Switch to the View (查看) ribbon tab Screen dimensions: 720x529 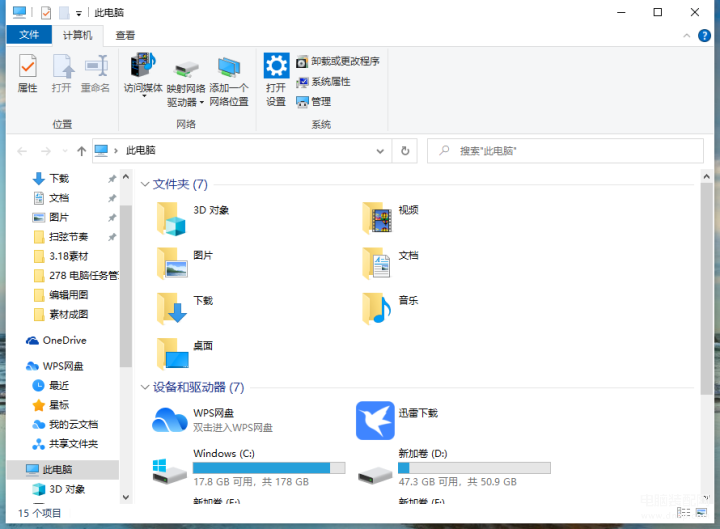click(x=125, y=35)
